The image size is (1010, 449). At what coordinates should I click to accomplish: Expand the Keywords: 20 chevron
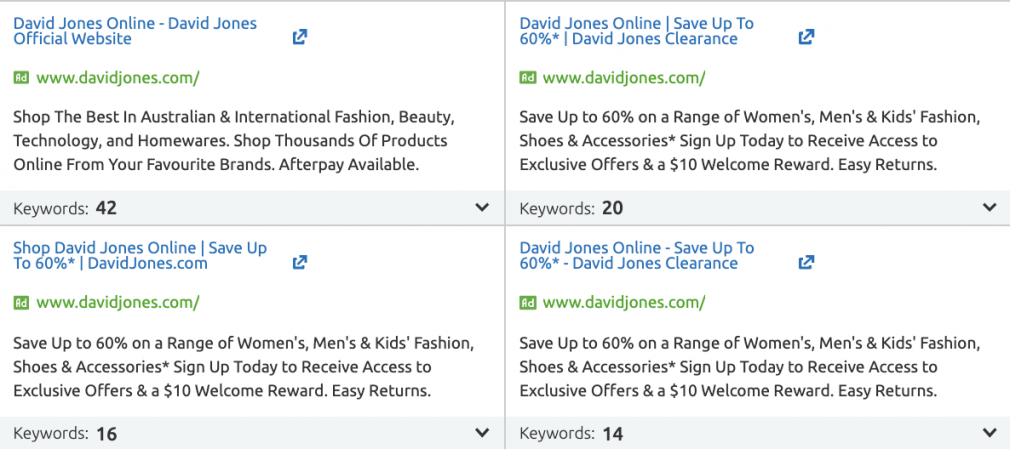(x=989, y=207)
